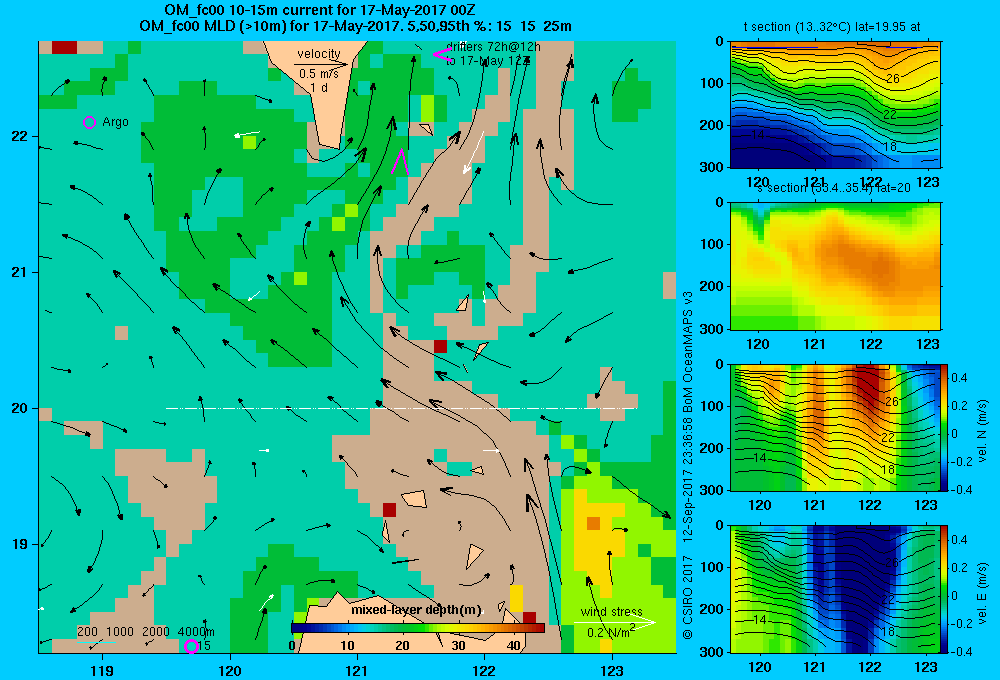Click the magenta Argo circle in the legend

[89, 122]
